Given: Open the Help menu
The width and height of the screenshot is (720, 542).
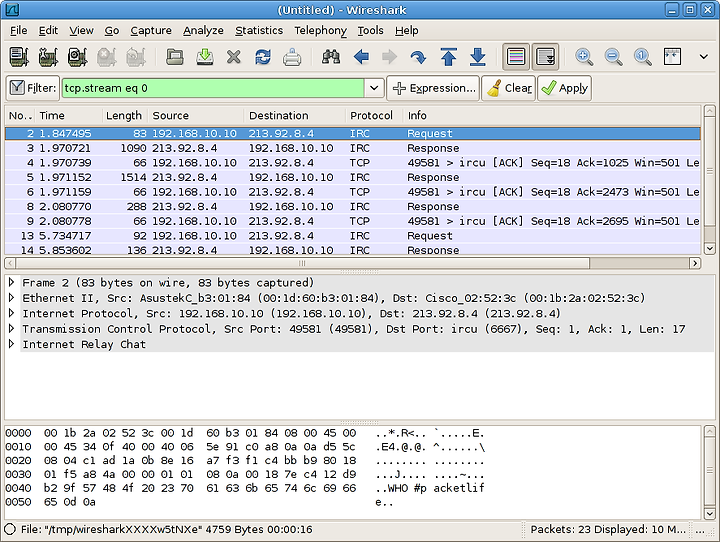Looking at the screenshot, I should tap(406, 30).
